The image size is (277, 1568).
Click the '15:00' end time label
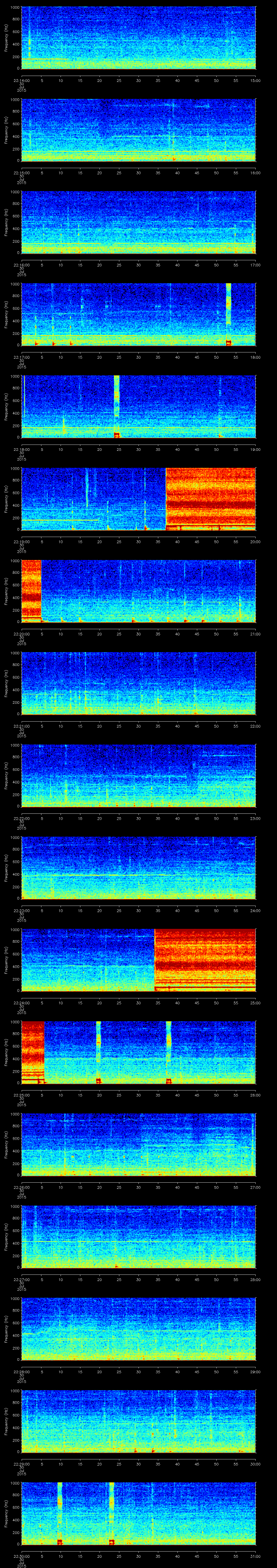point(255,80)
